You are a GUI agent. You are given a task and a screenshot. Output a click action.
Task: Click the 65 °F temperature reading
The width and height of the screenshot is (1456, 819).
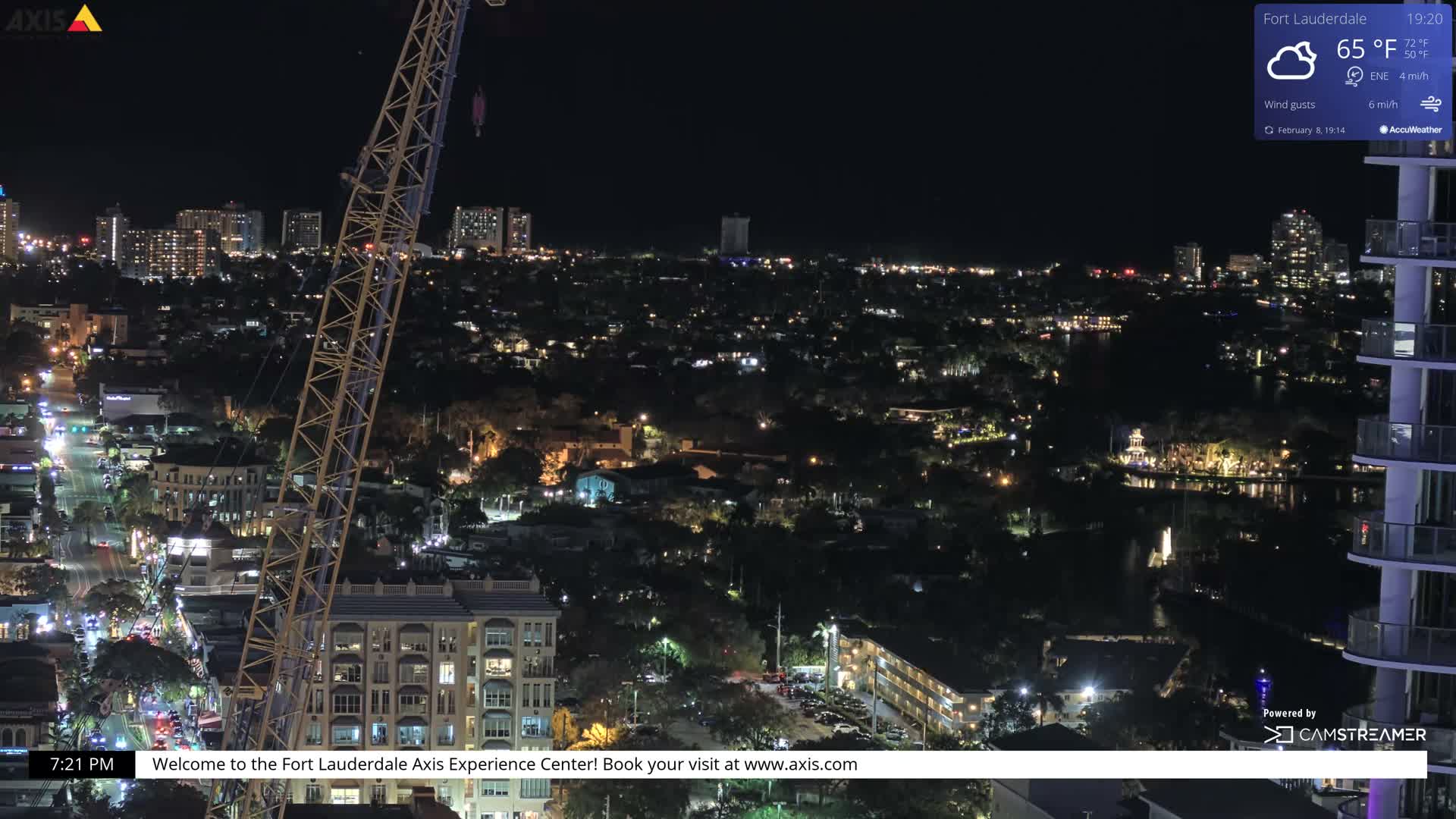[1367, 49]
